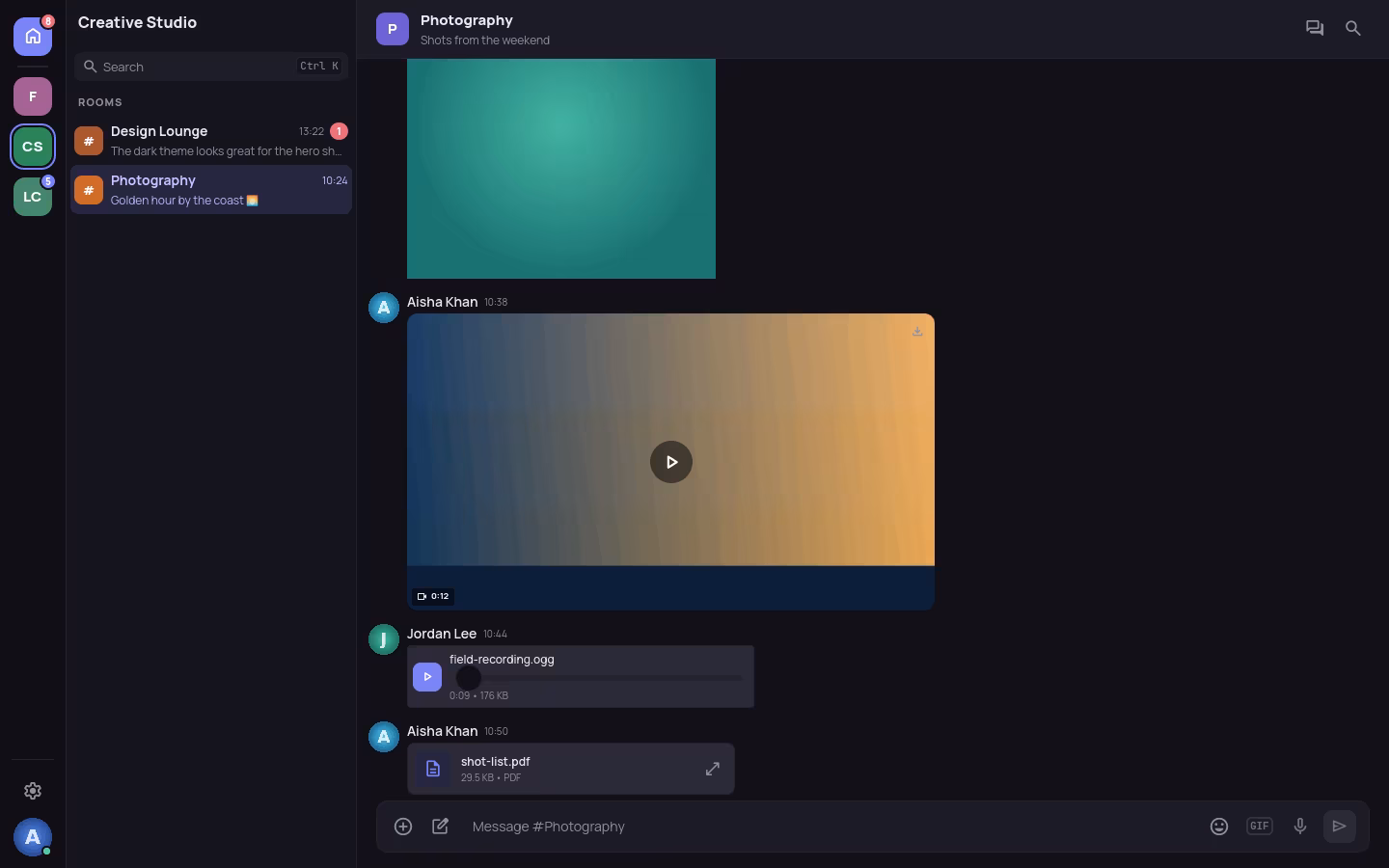Image resolution: width=1389 pixels, height=868 pixels.
Task: Click the ROOMS section label
Action: pyautogui.click(x=100, y=102)
